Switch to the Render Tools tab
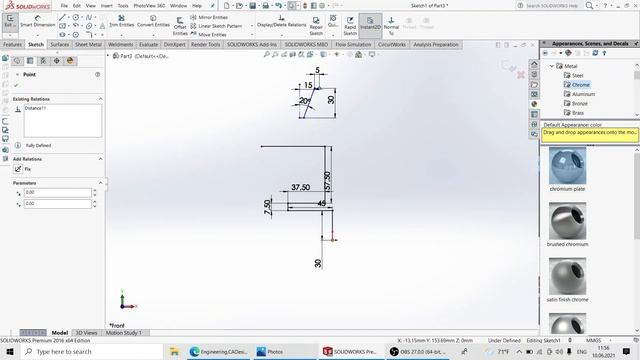640x360 pixels. pos(205,44)
